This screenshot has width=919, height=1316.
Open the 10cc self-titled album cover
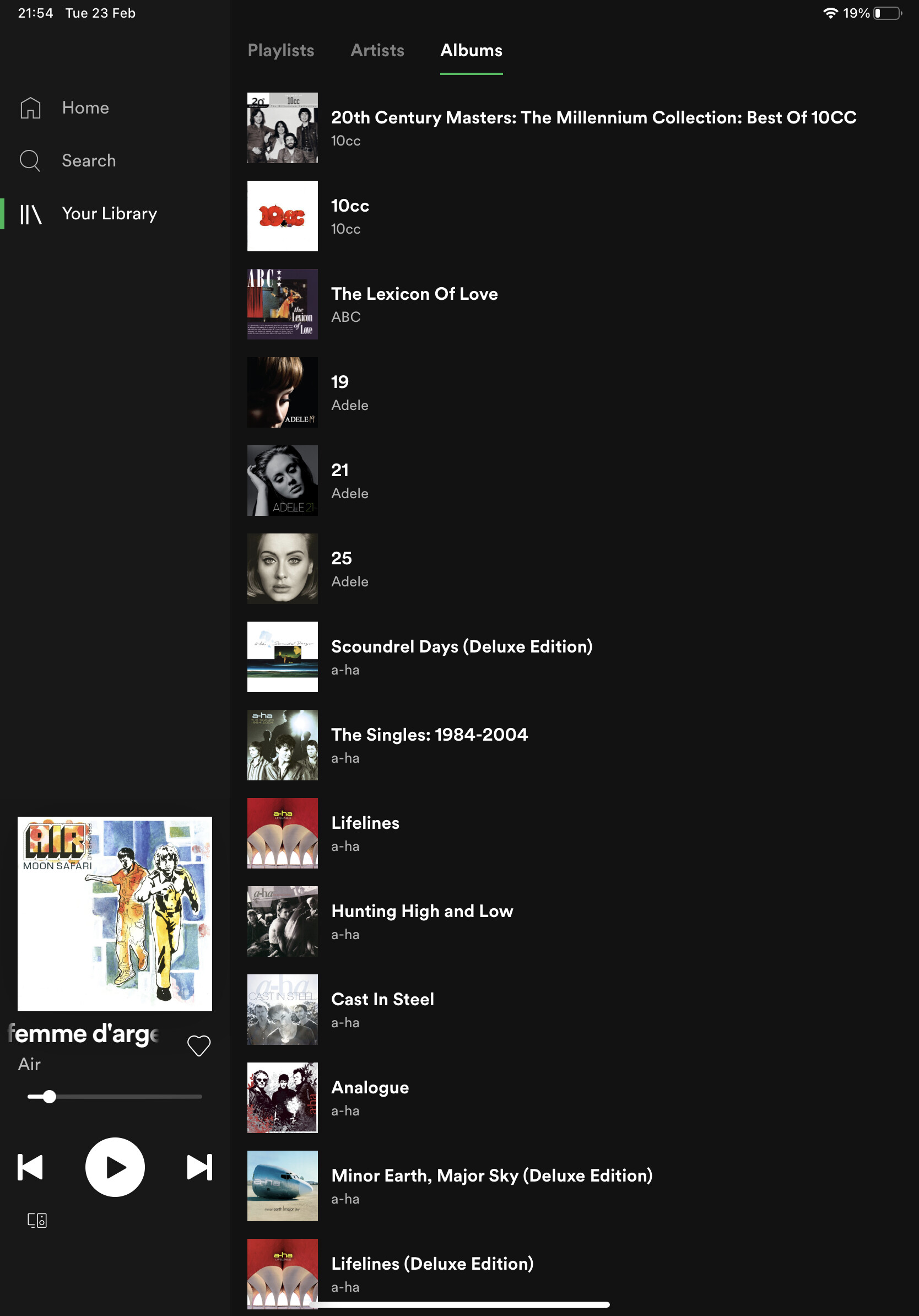[x=283, y=216]
